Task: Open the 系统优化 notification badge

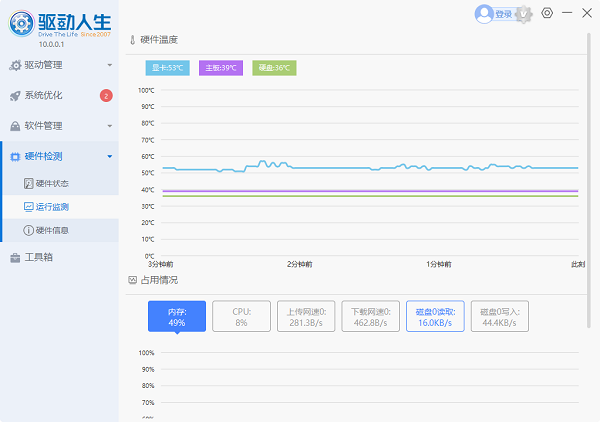Action: click(x=106, y=96)
